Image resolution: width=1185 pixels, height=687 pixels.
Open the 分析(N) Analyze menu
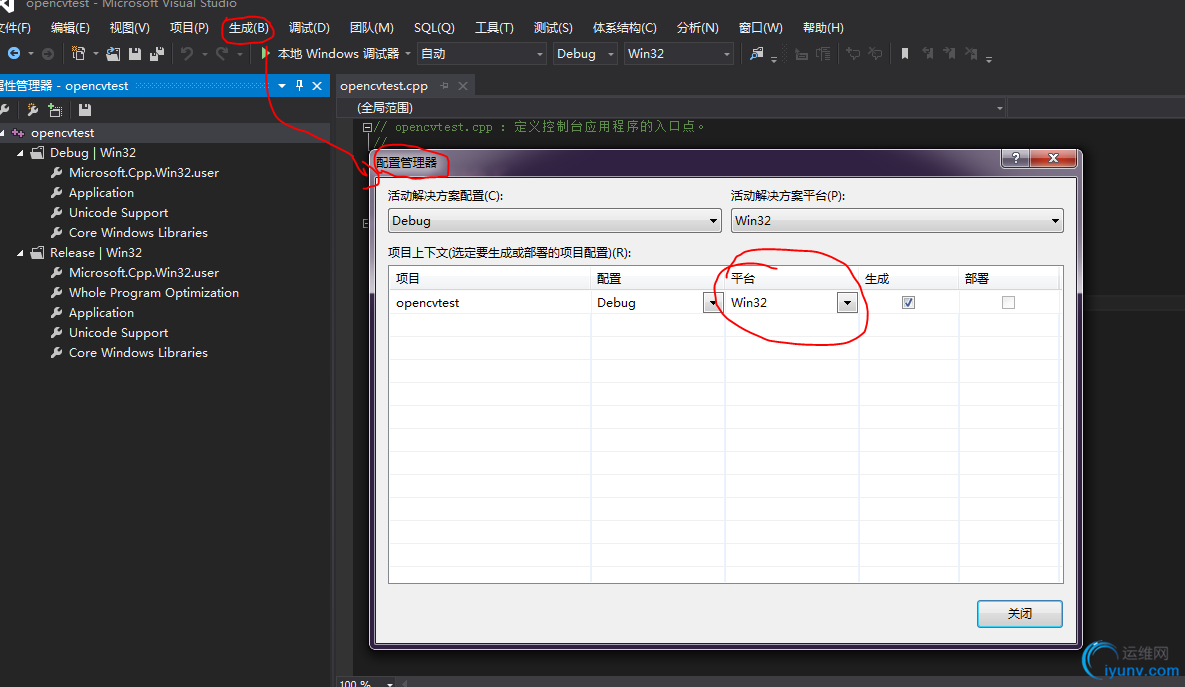coord(698,28)
